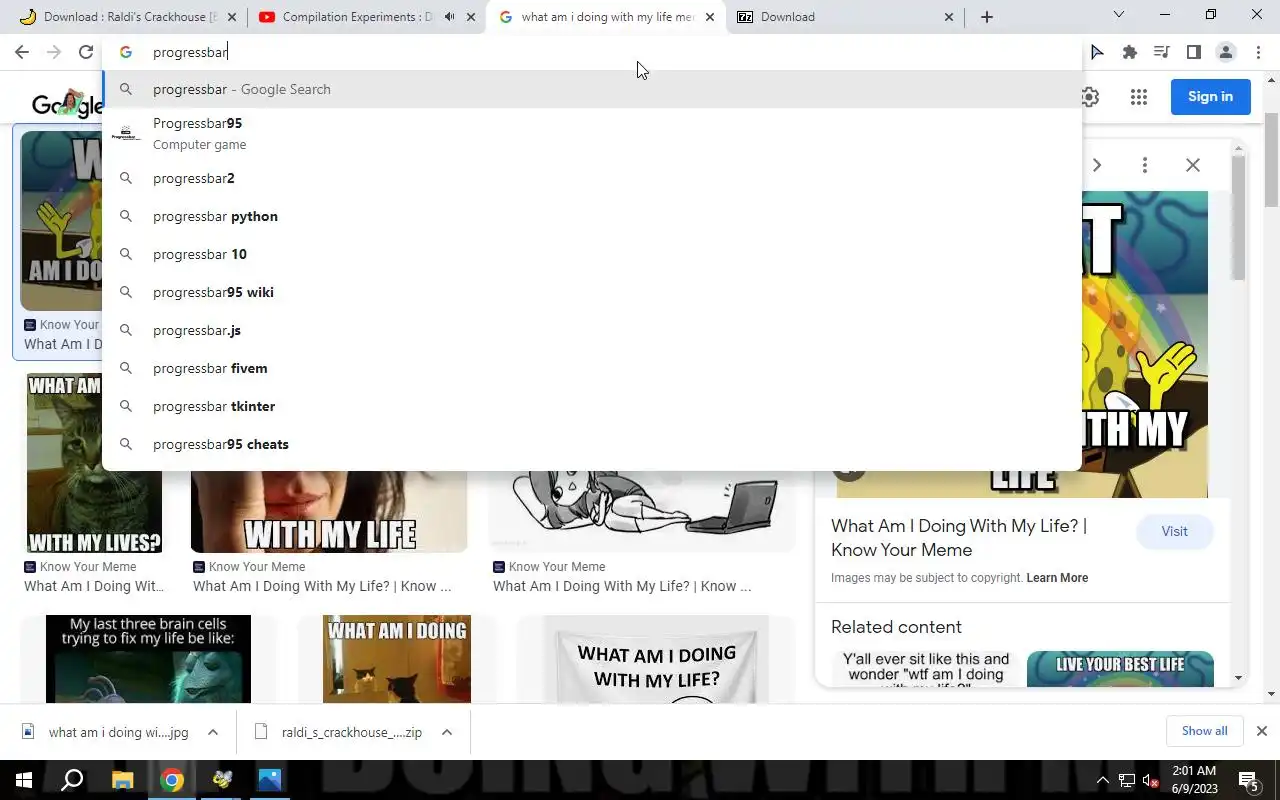Pick the 'progressbar95 cheats' suggestion
Viewport: 1280px width, 800px height.
coord(592,444)
